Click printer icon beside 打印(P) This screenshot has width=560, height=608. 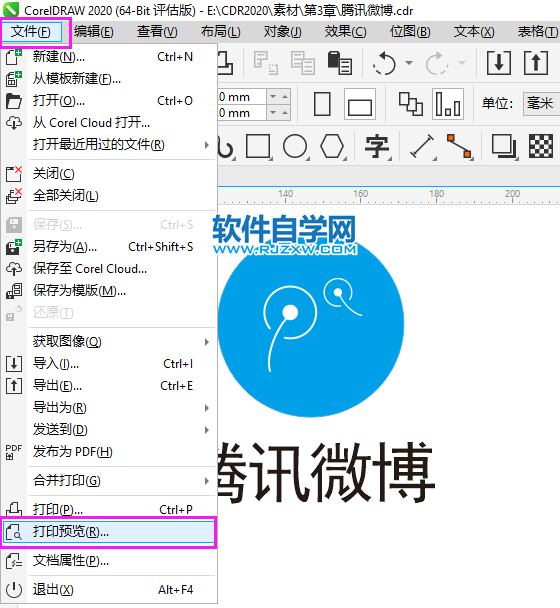coord(14,508)
